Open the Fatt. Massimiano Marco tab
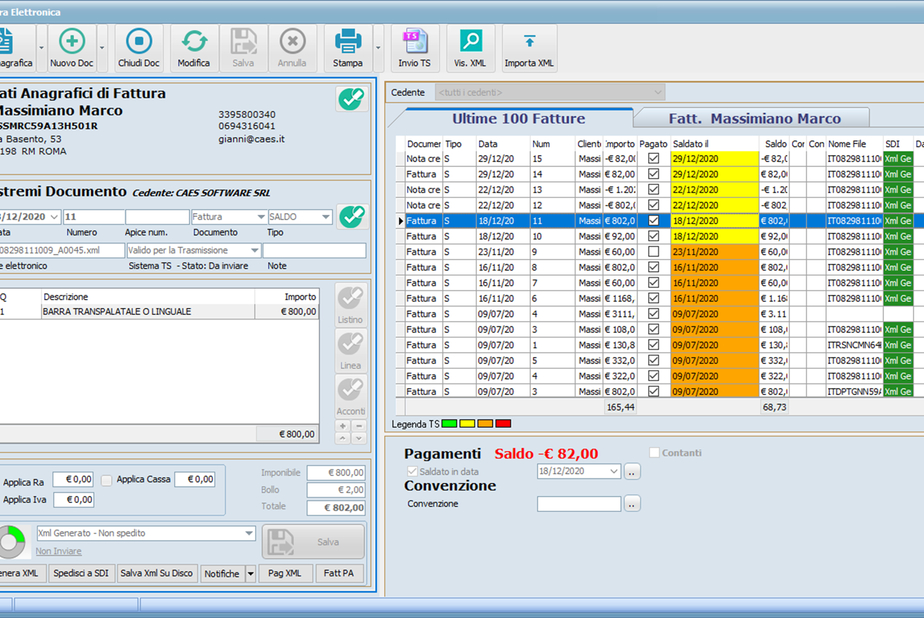This screenshot has height=618, width=924. point(754,118)
